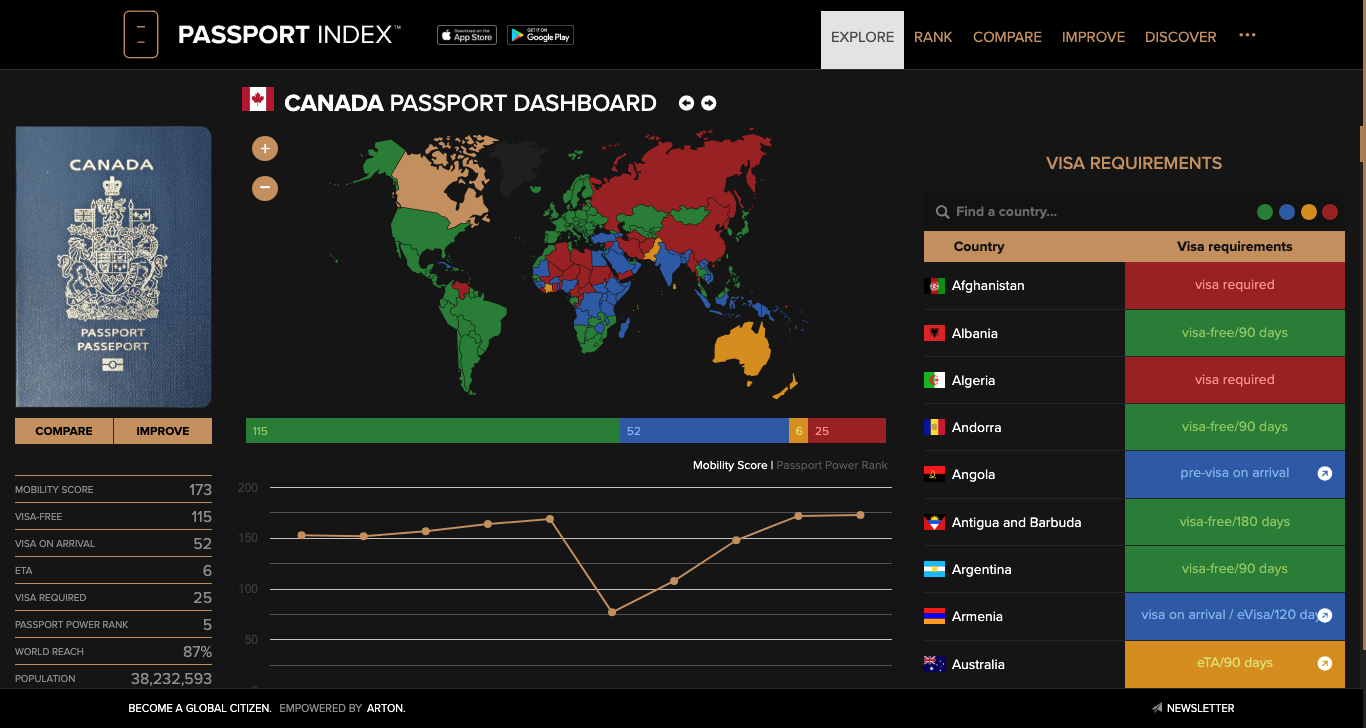Screen dimensions: 1366x728
Task: Open the COMPARE menu item
Action: [x=1007, y=37]
